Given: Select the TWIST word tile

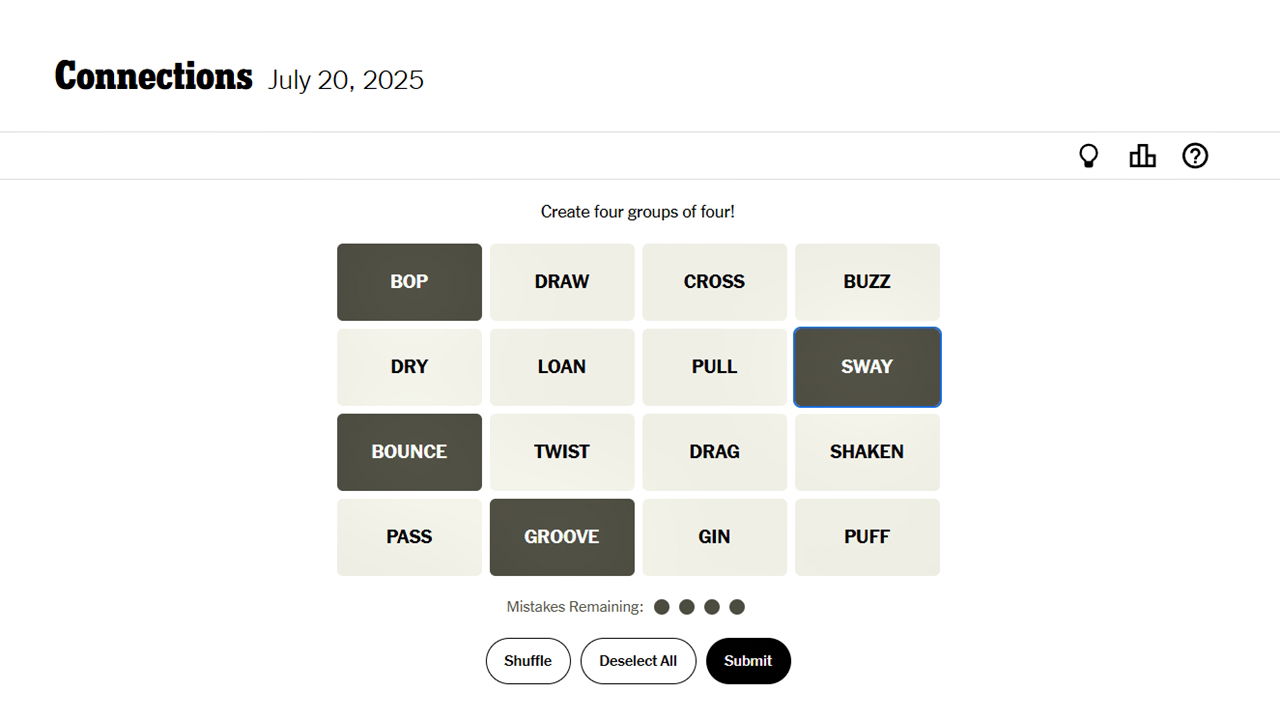Looking at the screenshot, I should (562, 452).
